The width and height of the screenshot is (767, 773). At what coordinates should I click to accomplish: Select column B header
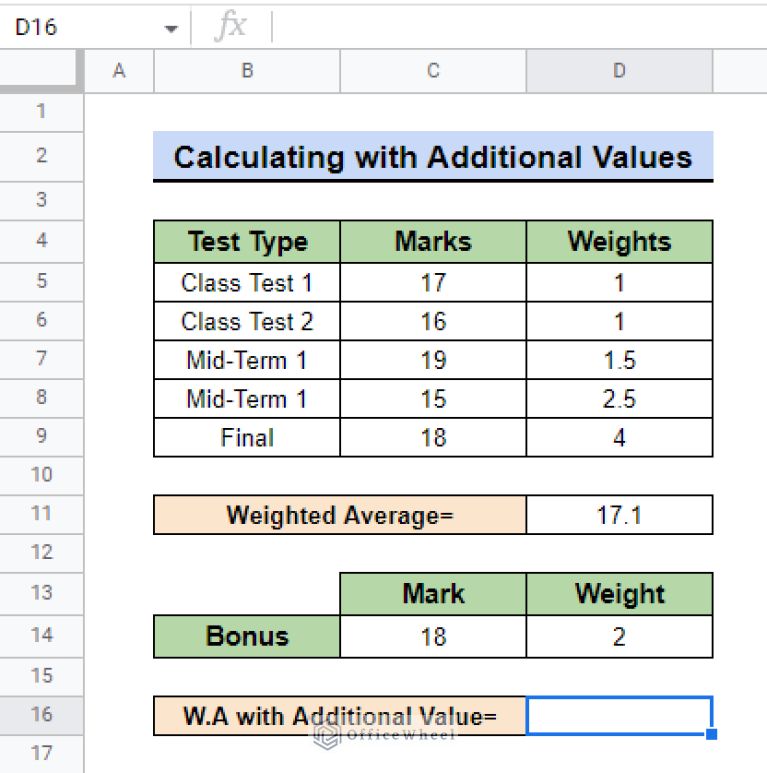click(247, 71)
